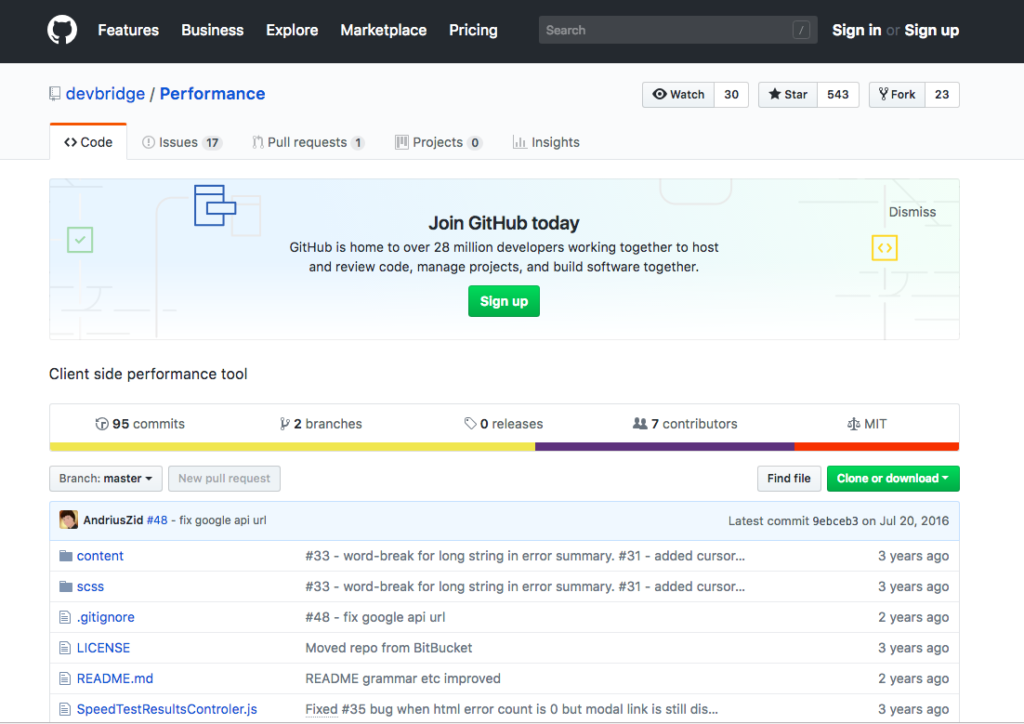Open the README.md file

click(115, 678)
